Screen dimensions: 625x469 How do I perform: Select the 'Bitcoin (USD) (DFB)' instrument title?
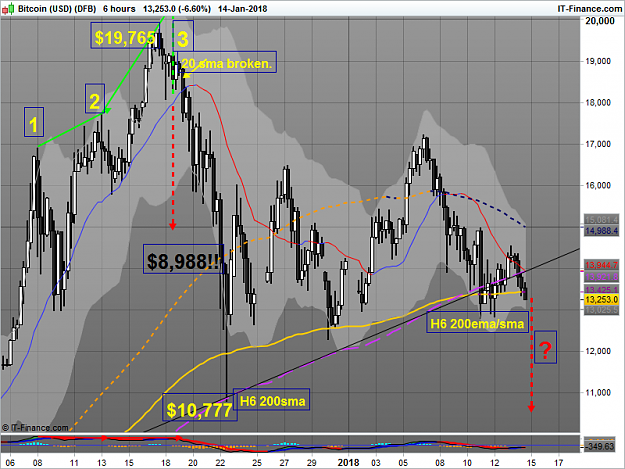click(57, 9)
